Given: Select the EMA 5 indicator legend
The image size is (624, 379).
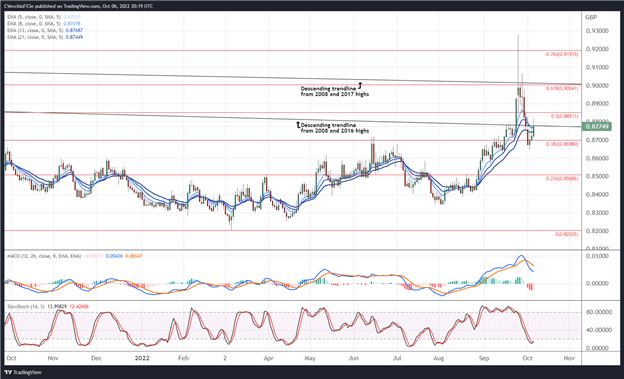Looking at the screenshot, I should 44,17.
